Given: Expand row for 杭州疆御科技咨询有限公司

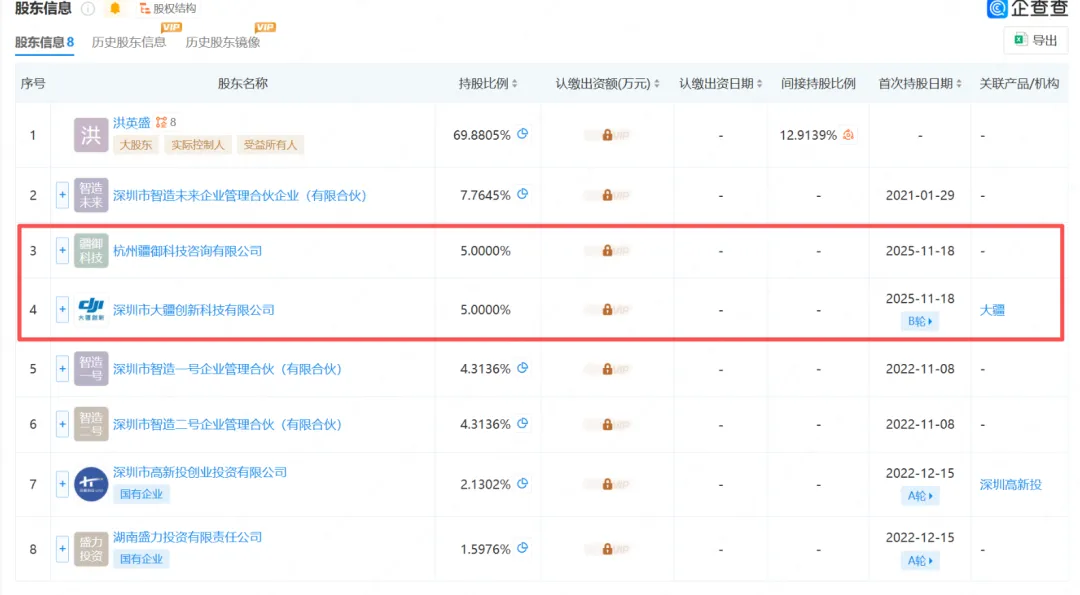Looking at the screenshot, I should (x=62, y=251).
